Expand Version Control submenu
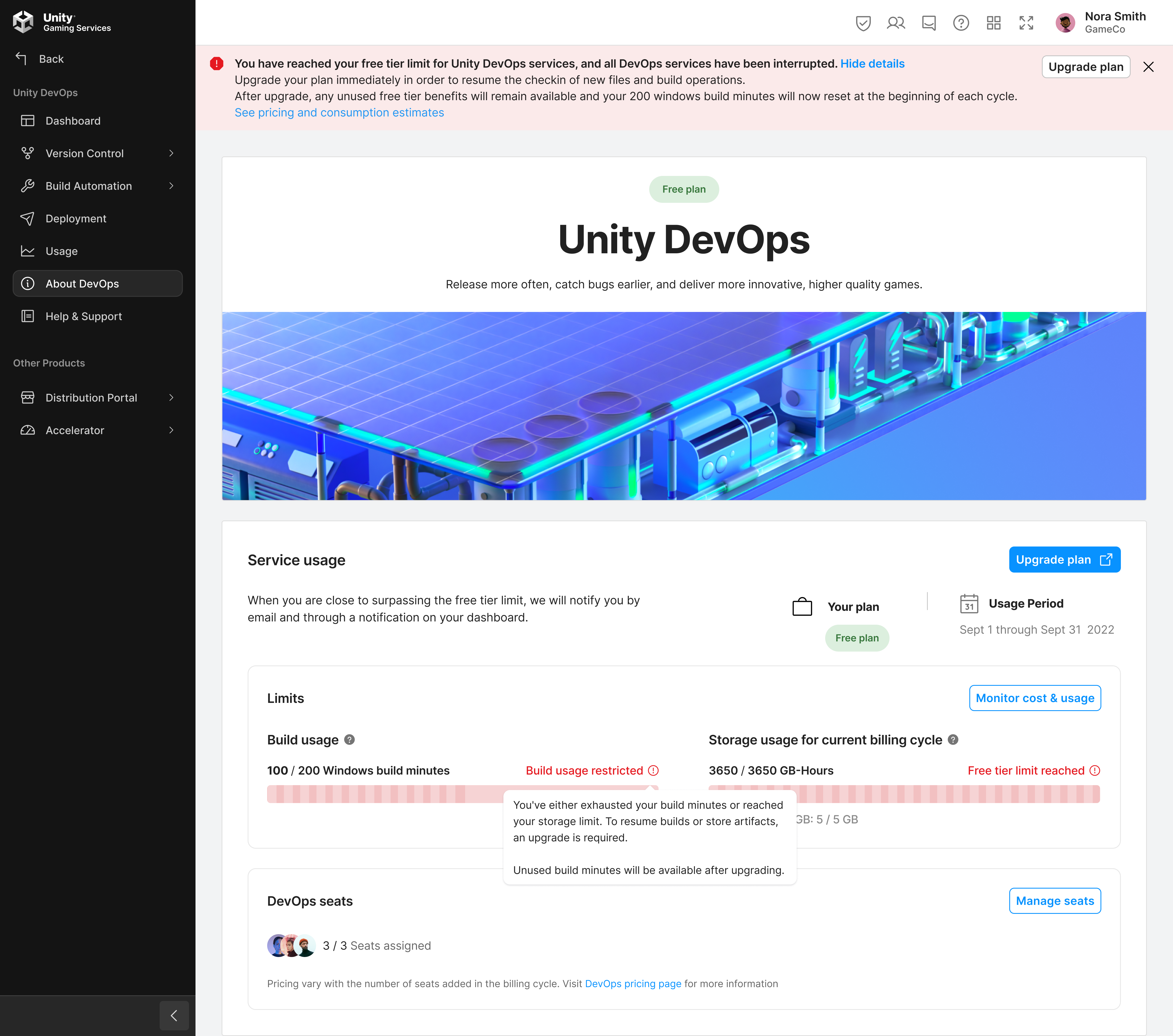 click(171, 153)
